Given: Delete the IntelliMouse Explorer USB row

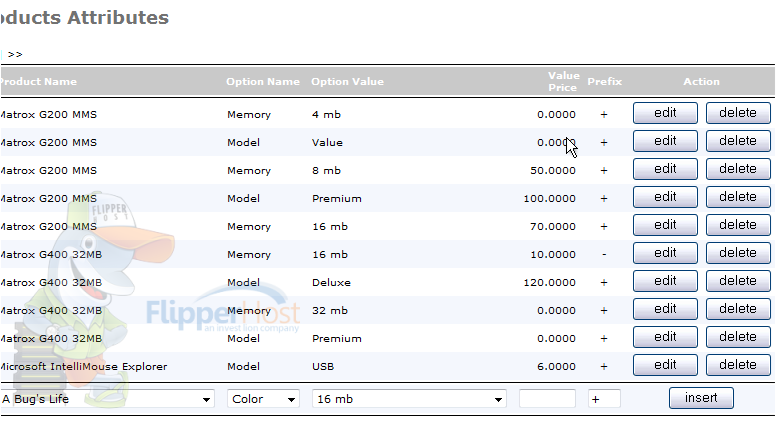Looking at the screenshot, I should click(738, 365).
